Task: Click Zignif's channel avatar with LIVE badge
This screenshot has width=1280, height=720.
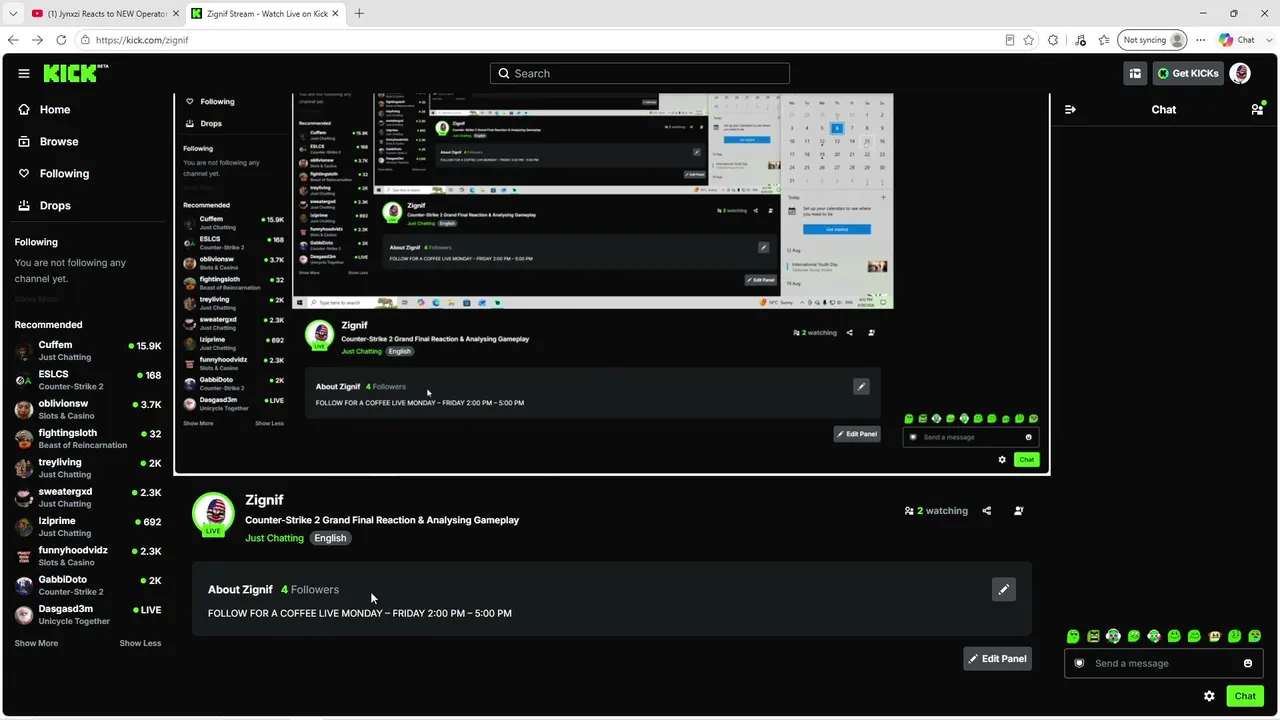Action: 213,514
